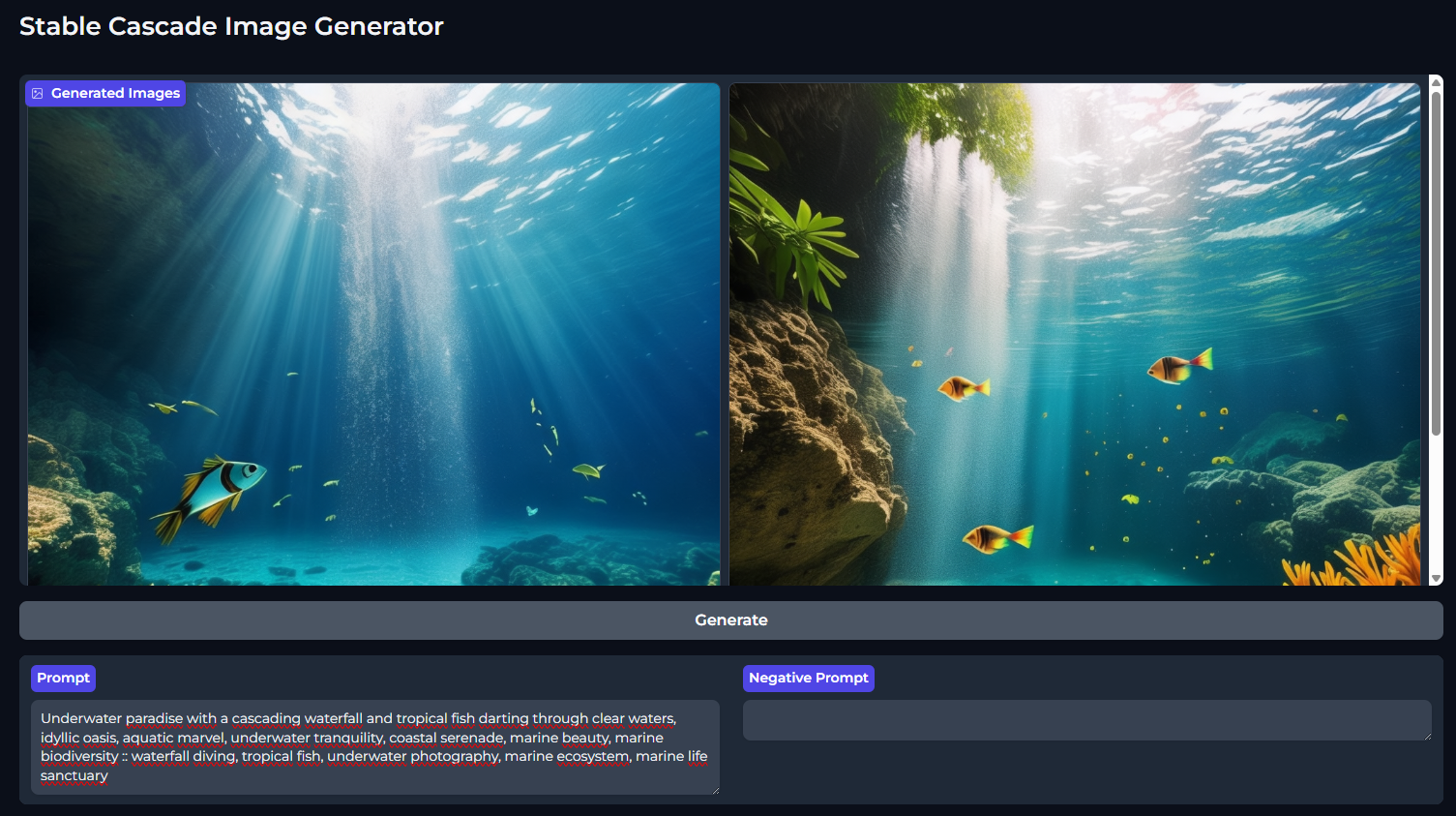Click the Negative Prompt label
This screenshot has width=1456, height=816.
(x=808, y=678)
